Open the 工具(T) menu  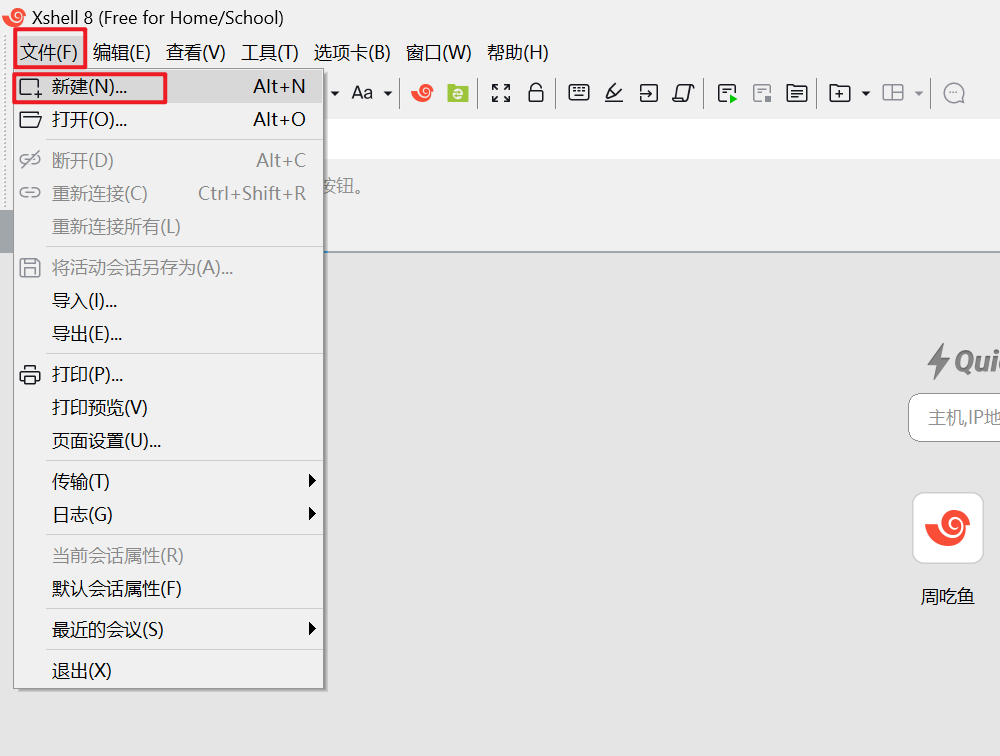pyautogui.click(x=270, y=52)
